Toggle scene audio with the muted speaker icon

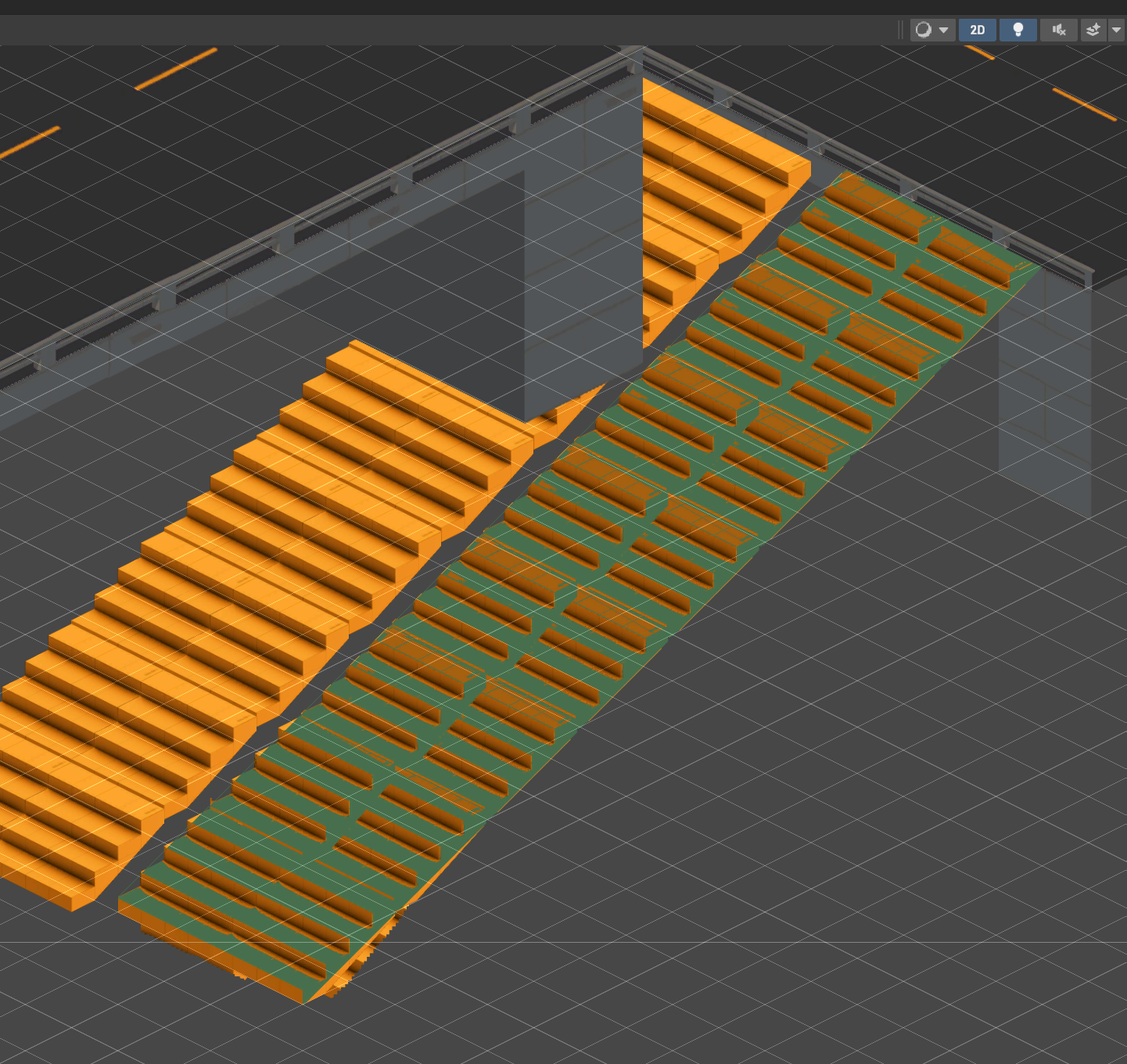click(x=1059, y=30)
